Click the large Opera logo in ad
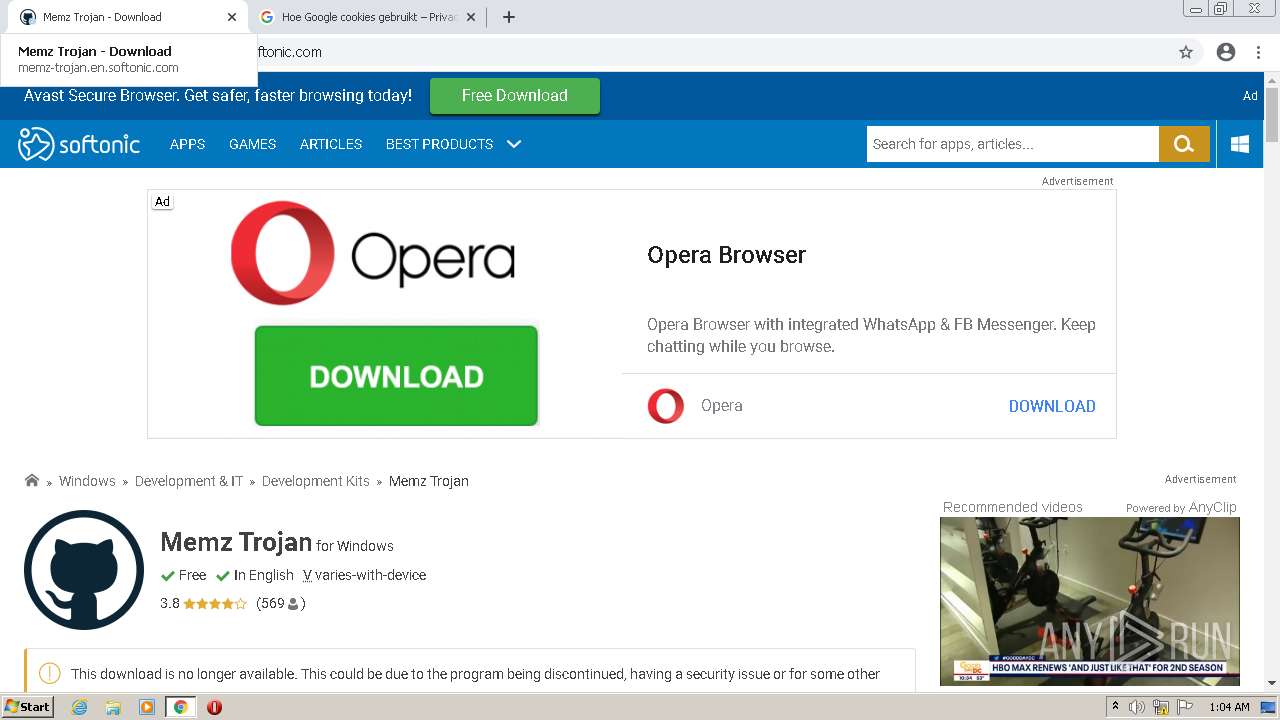This screenshot has width=1280, height=720. coord(373,253)
